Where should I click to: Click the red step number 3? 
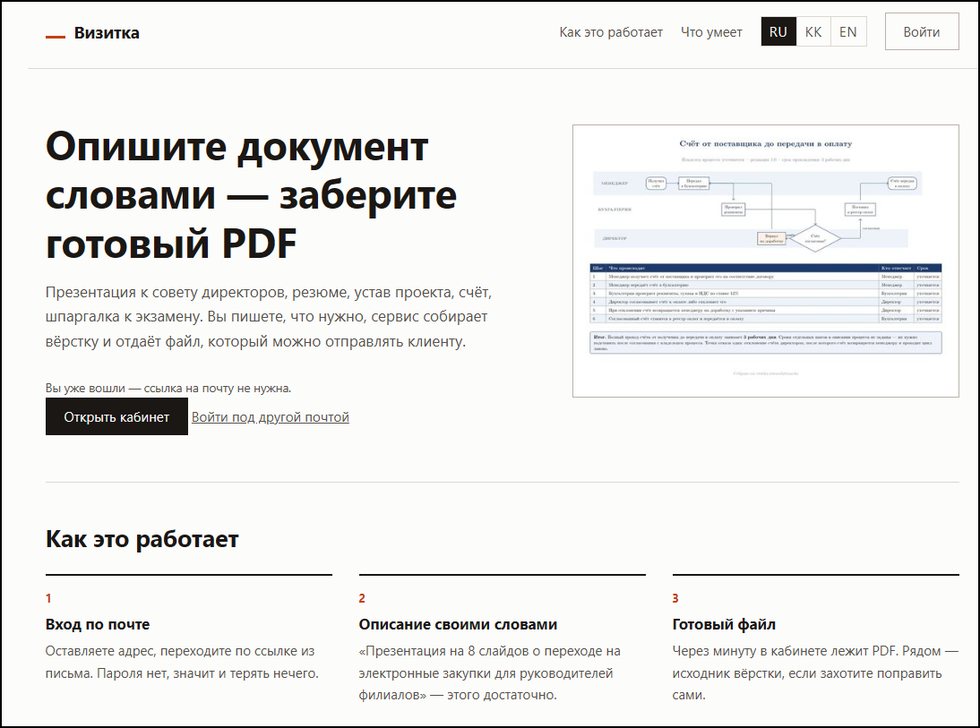(675, 599)
